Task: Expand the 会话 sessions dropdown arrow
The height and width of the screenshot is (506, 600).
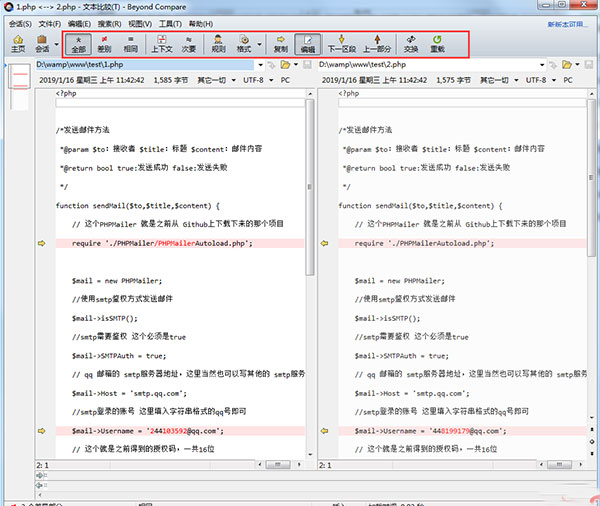Action: 57,44
